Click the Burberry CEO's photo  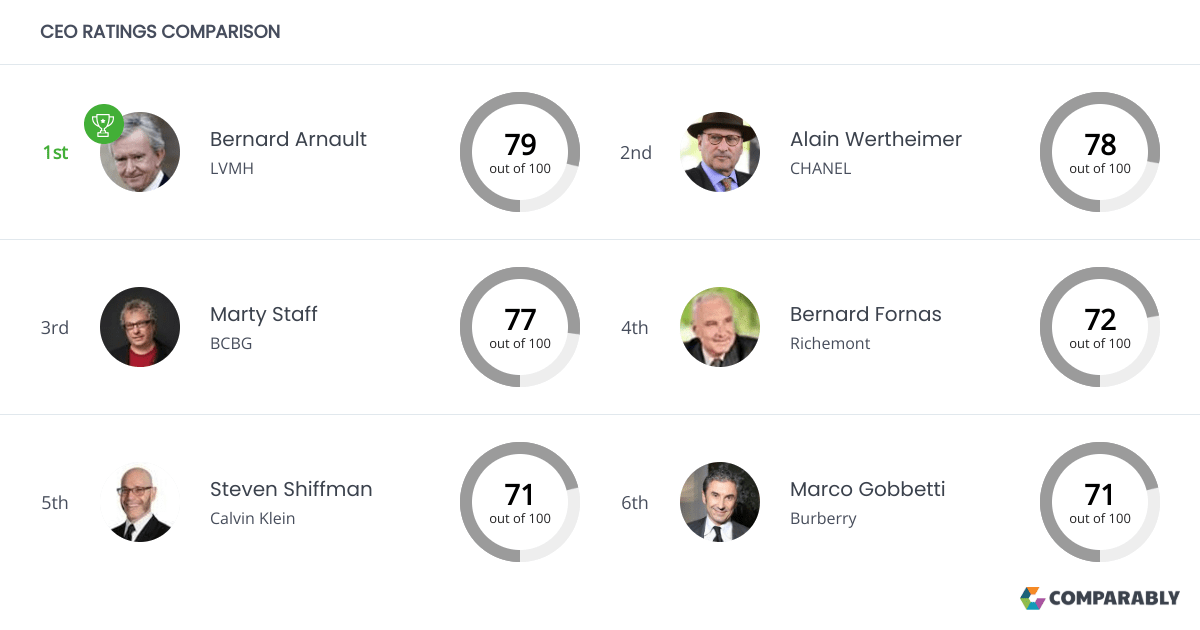point(720,502)
